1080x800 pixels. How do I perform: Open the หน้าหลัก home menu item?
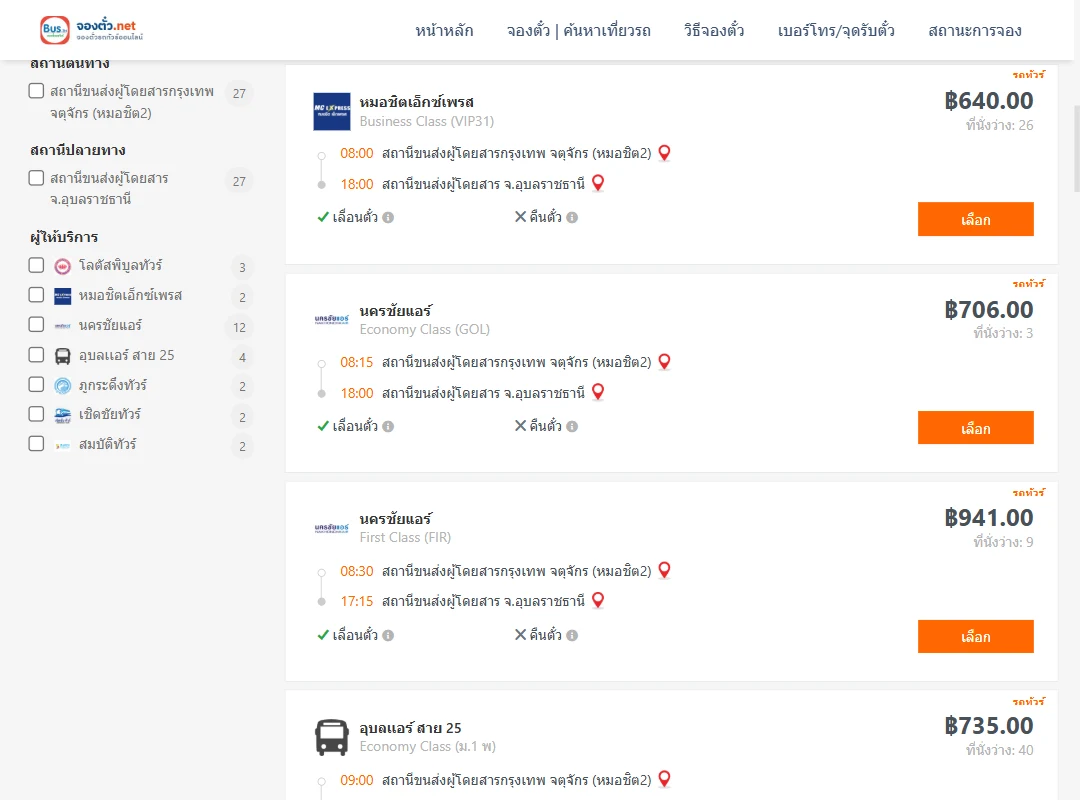point(444,30)
